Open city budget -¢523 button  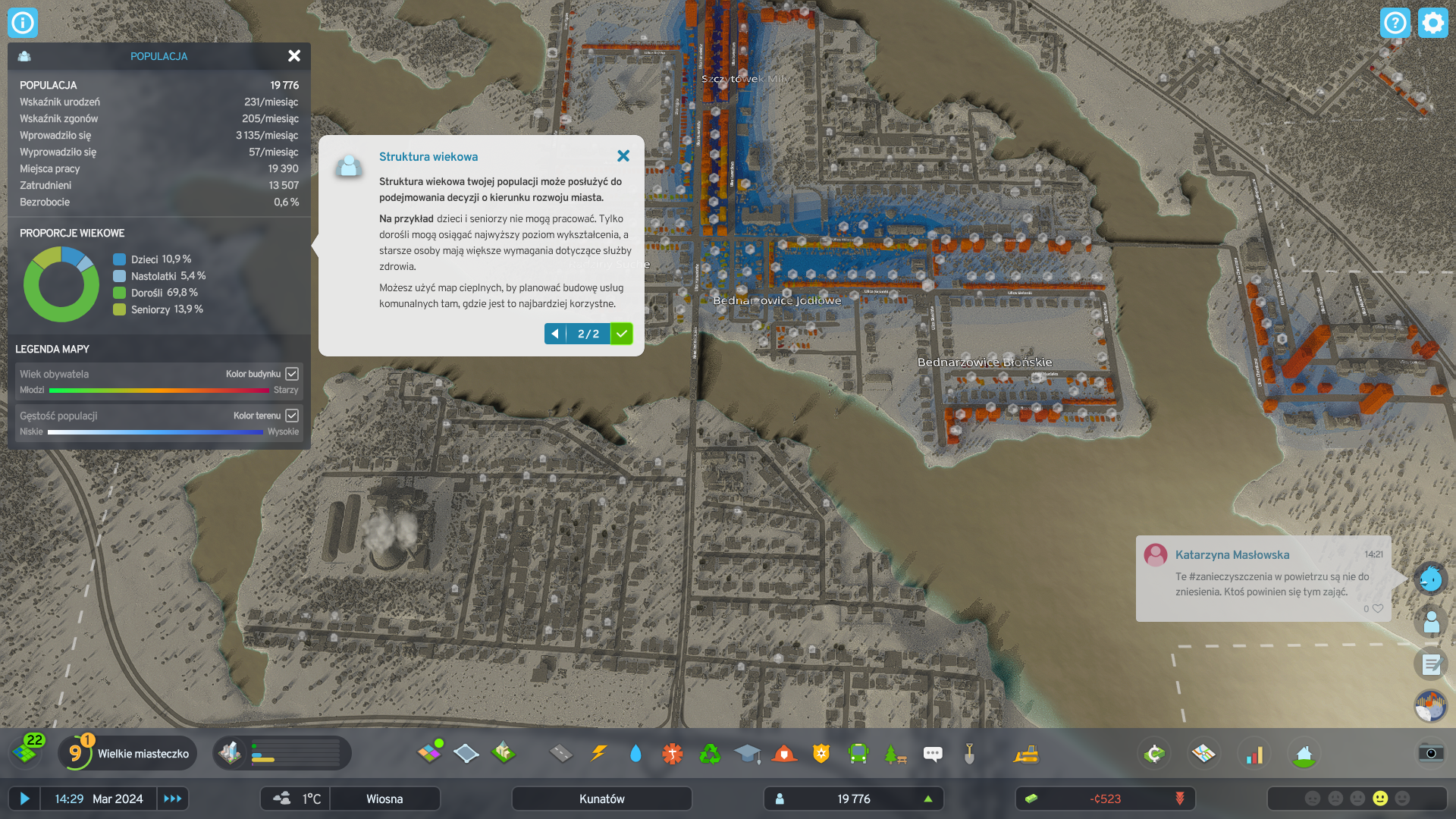tap(1106, 799)
